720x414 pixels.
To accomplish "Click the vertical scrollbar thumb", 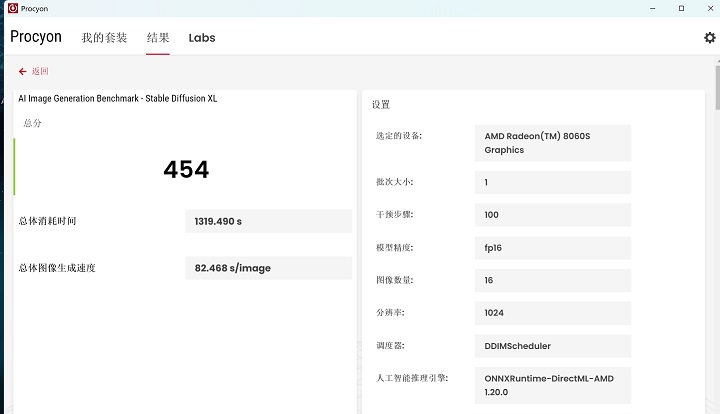I will pos(717,87).
